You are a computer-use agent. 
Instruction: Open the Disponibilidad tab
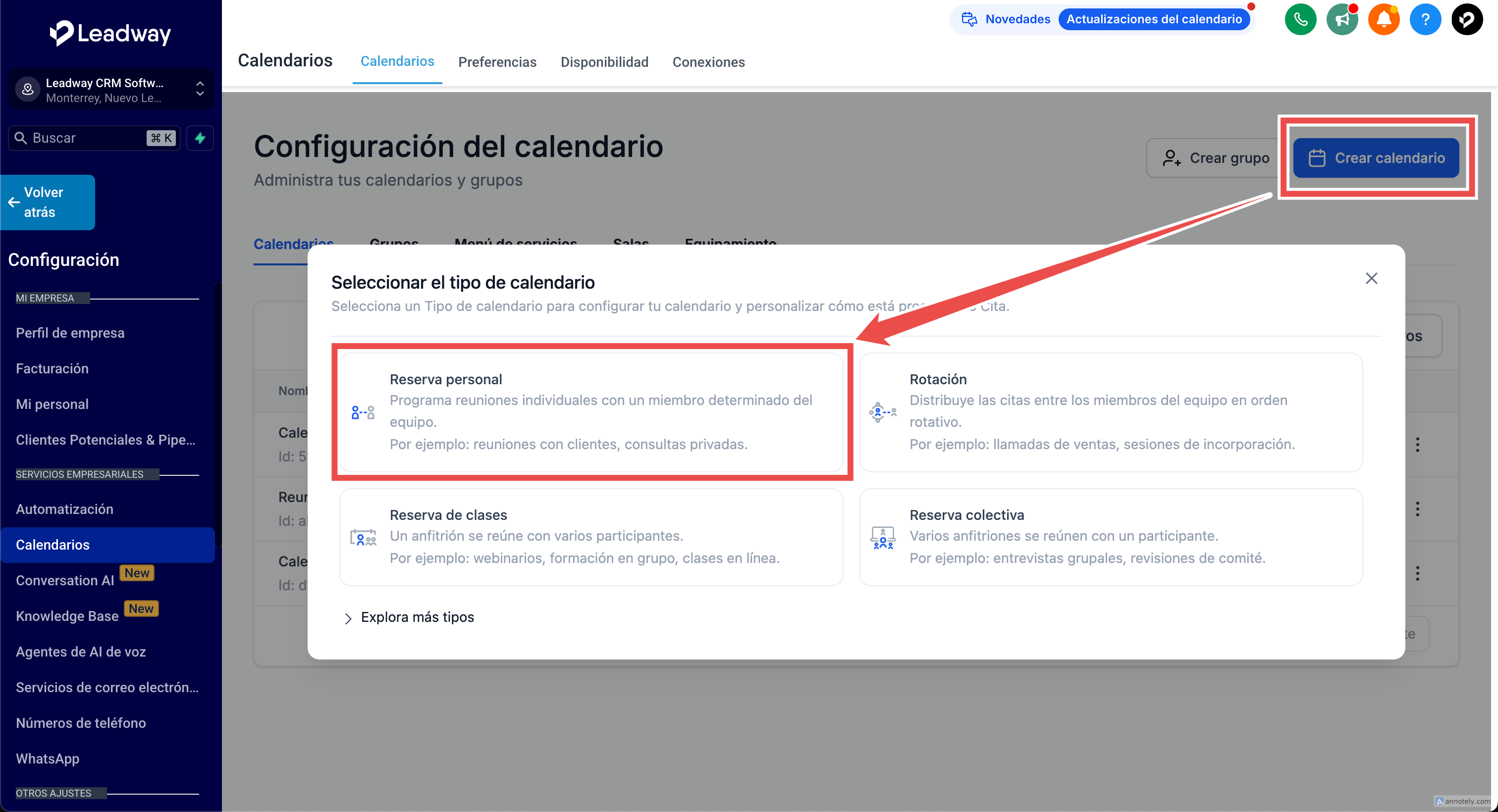click(604, 62)
